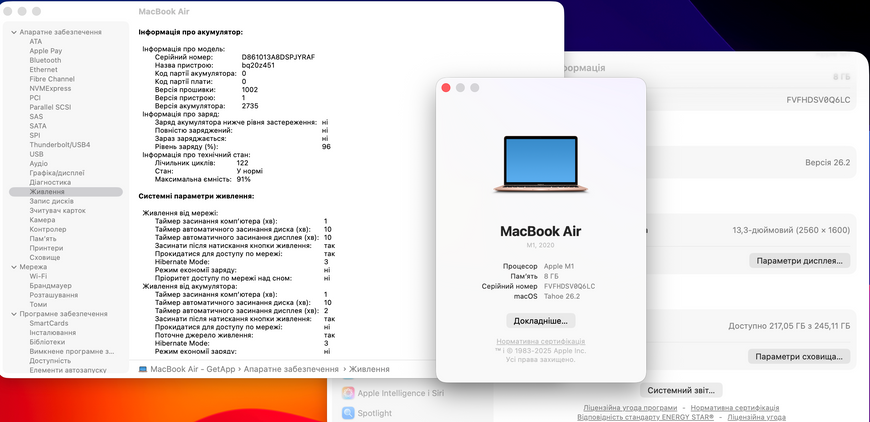Select Пам'ять in the system report sidebar
Screen dimensions: 870x422
43,239
